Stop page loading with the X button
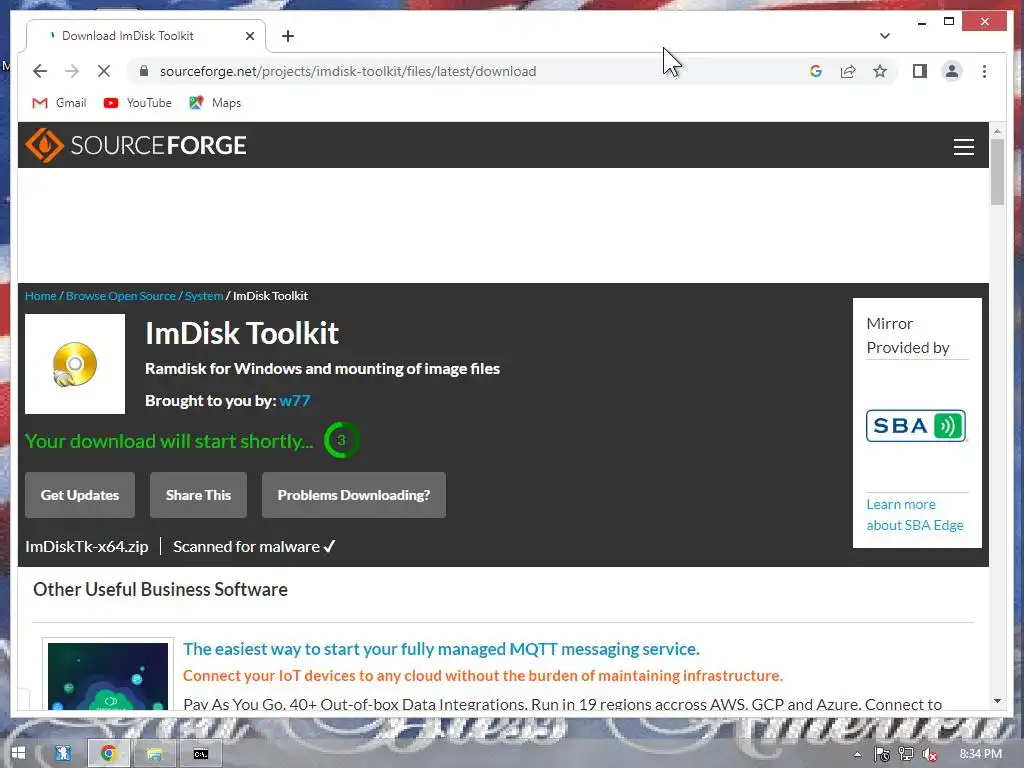 104,71
